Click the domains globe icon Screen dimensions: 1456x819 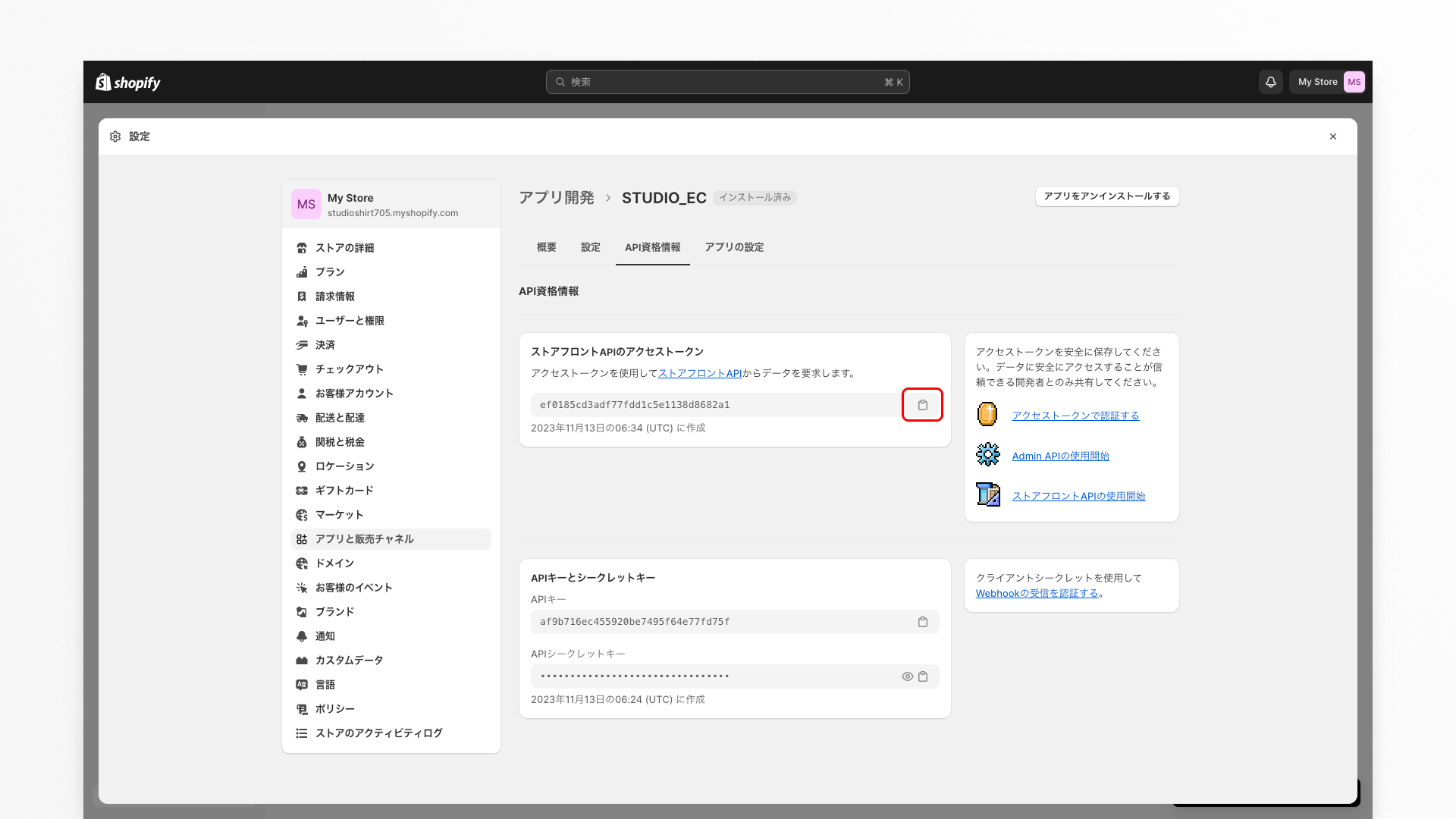click(x=302, y=563)
